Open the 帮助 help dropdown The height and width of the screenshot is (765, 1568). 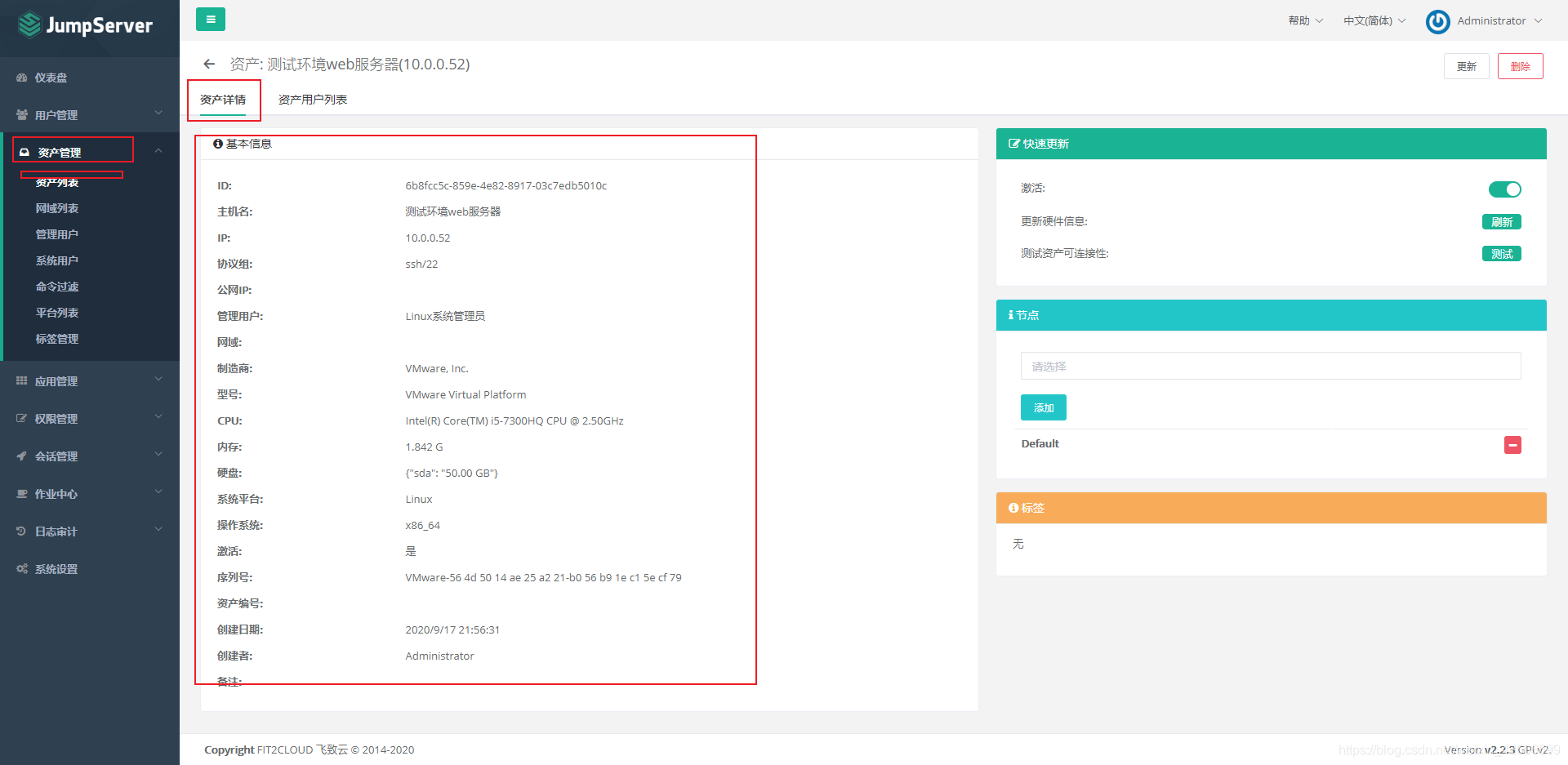point(1305,21)
